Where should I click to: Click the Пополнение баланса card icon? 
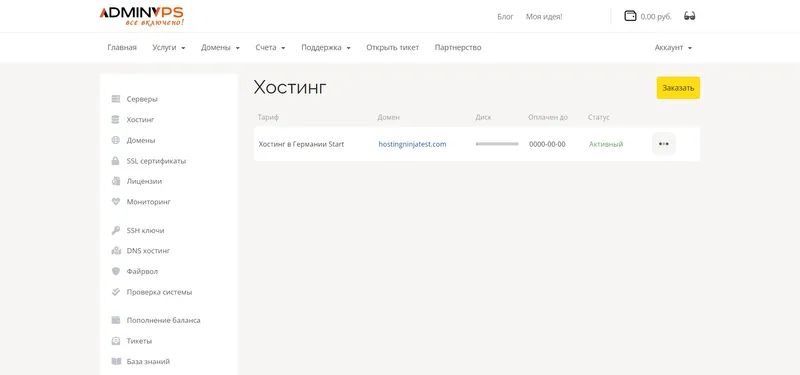click(116, 320)
